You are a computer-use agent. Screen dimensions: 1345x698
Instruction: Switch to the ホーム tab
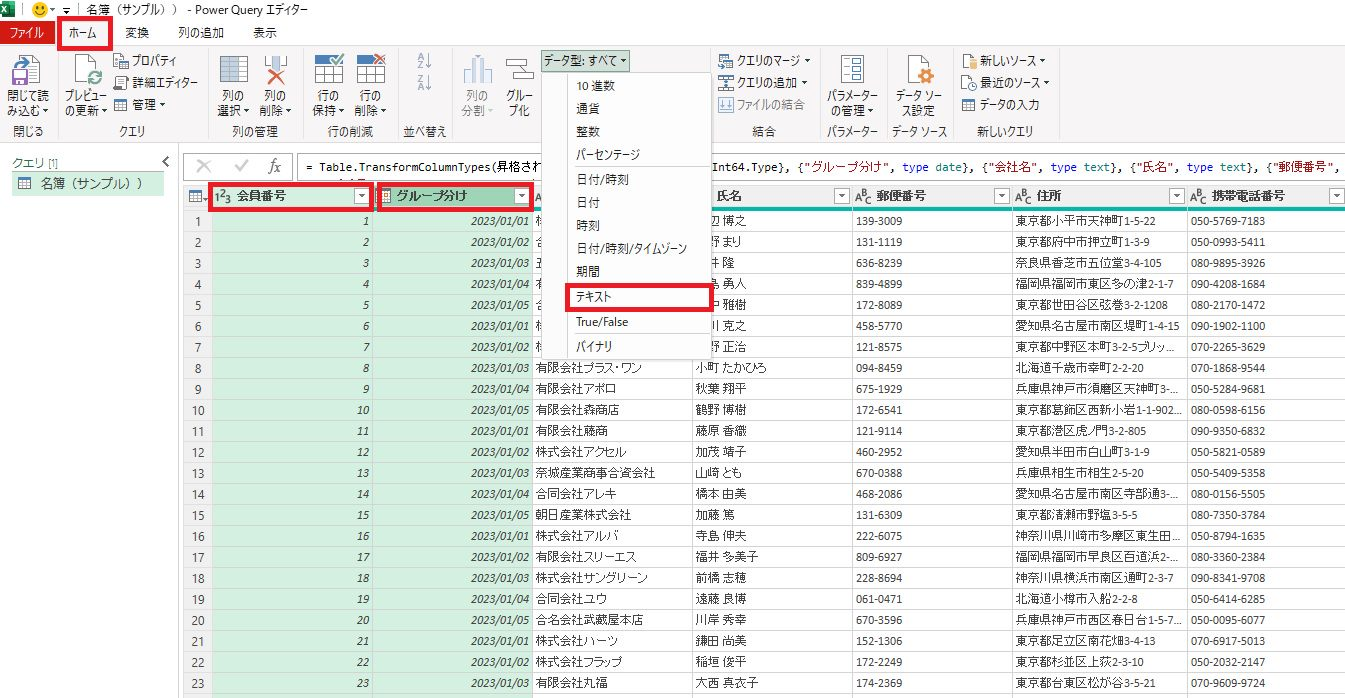(83, 33)
